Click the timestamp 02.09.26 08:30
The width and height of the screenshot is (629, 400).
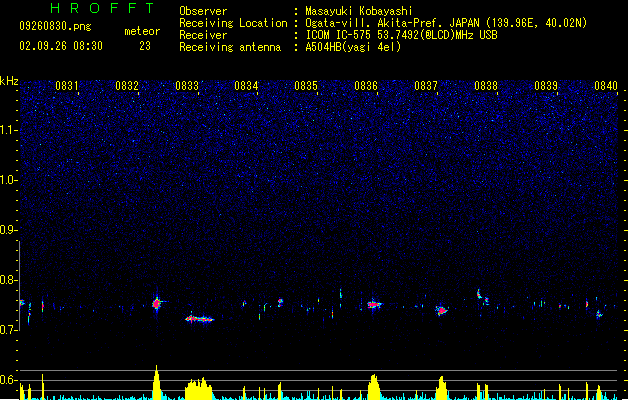[x=61, y=46]
